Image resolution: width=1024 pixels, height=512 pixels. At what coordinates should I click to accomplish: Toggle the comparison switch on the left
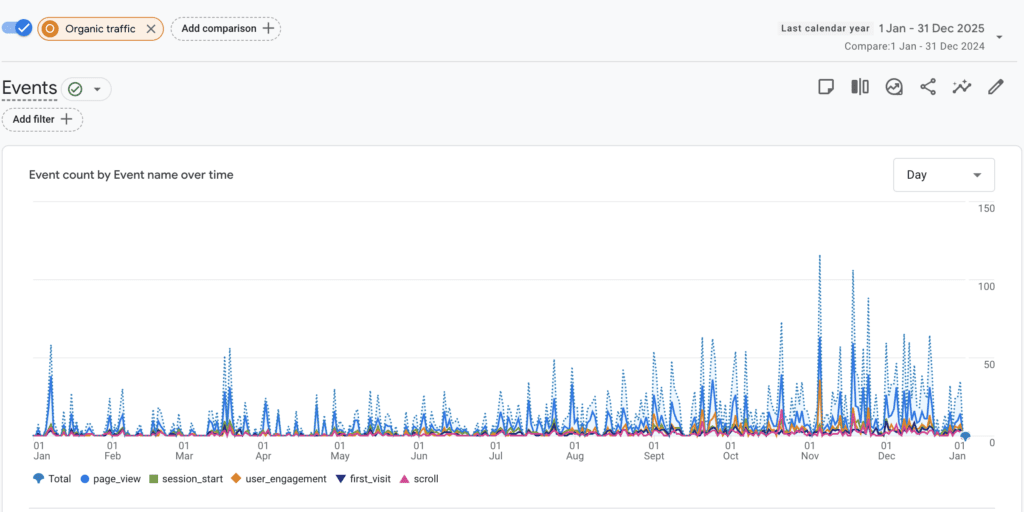coord(18,28)
